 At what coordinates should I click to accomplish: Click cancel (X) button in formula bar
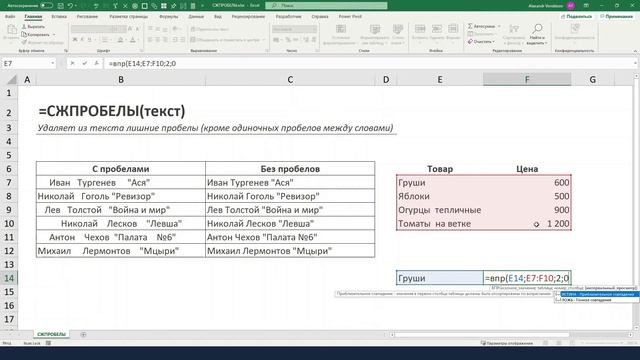point(72,63)
